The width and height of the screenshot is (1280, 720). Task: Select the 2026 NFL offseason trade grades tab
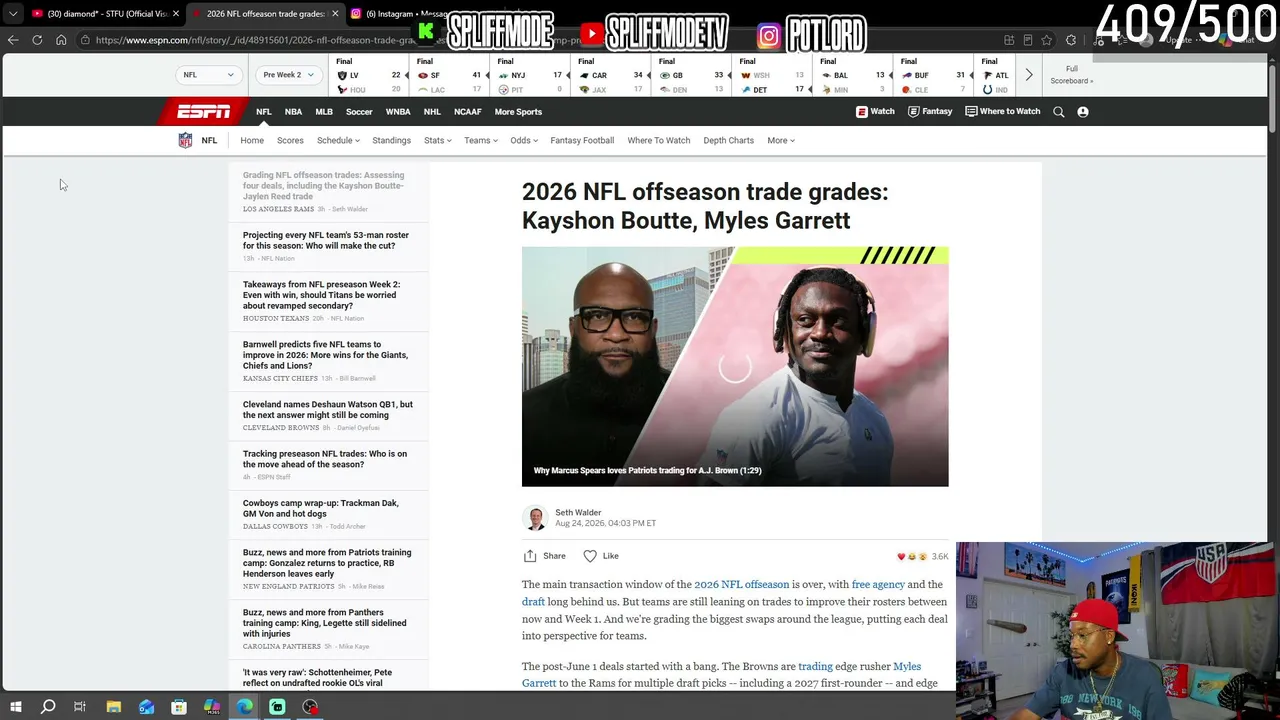click(x=265, y=14)
